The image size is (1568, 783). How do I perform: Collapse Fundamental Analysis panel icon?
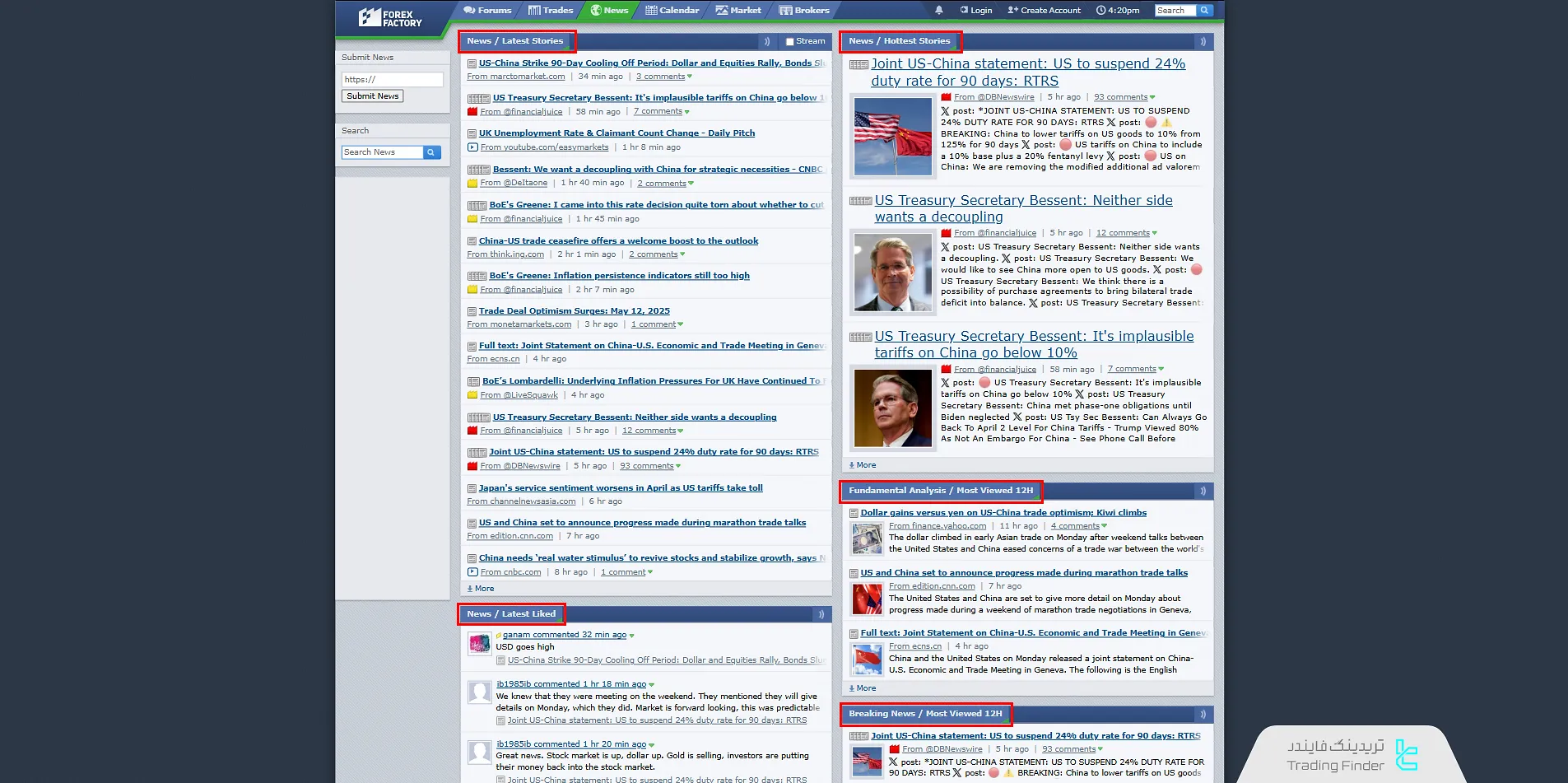pyautogui.click(x=1203, y=491)
